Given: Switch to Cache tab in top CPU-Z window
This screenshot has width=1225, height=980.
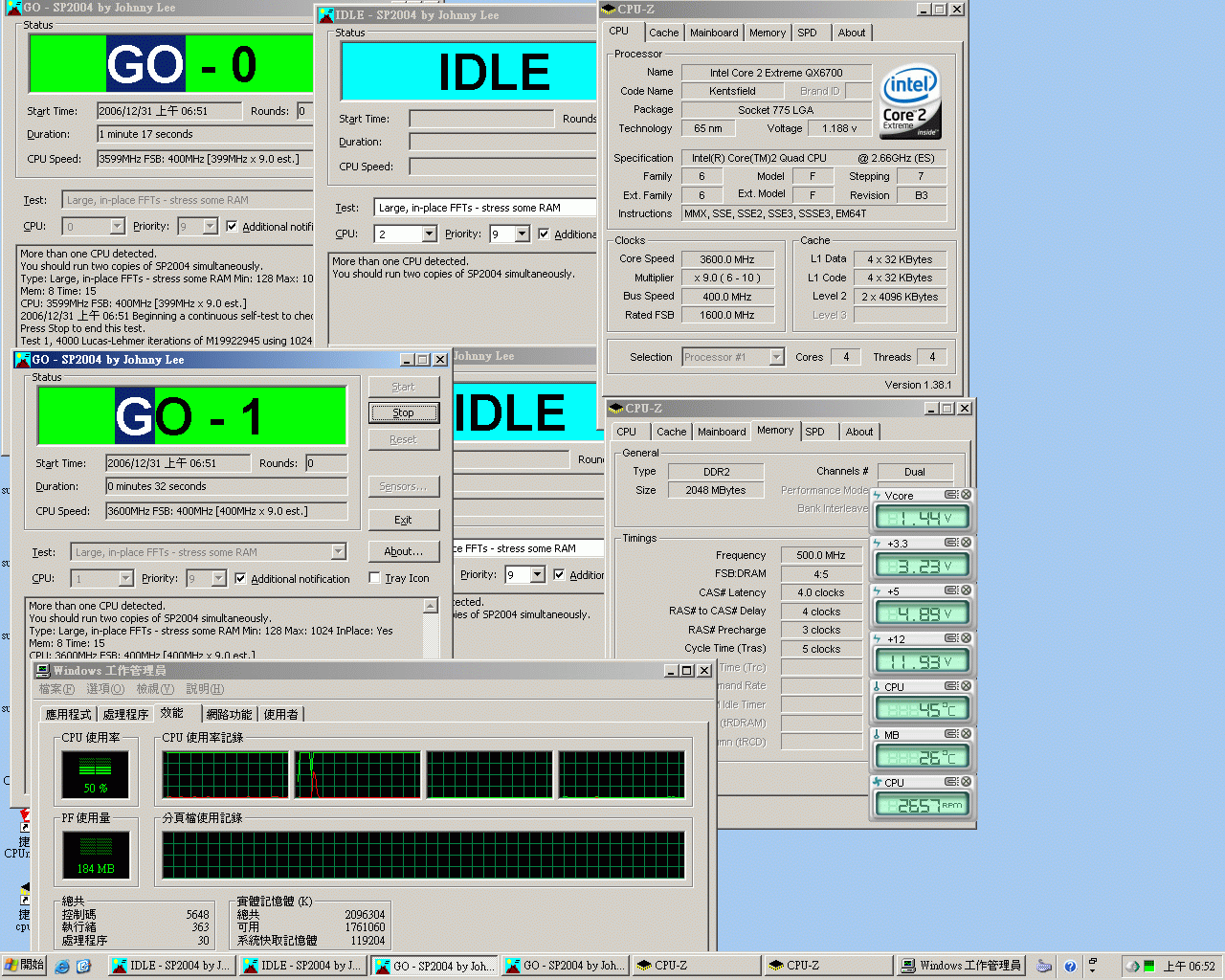Looking at the screenshot, I should (663, 33).
